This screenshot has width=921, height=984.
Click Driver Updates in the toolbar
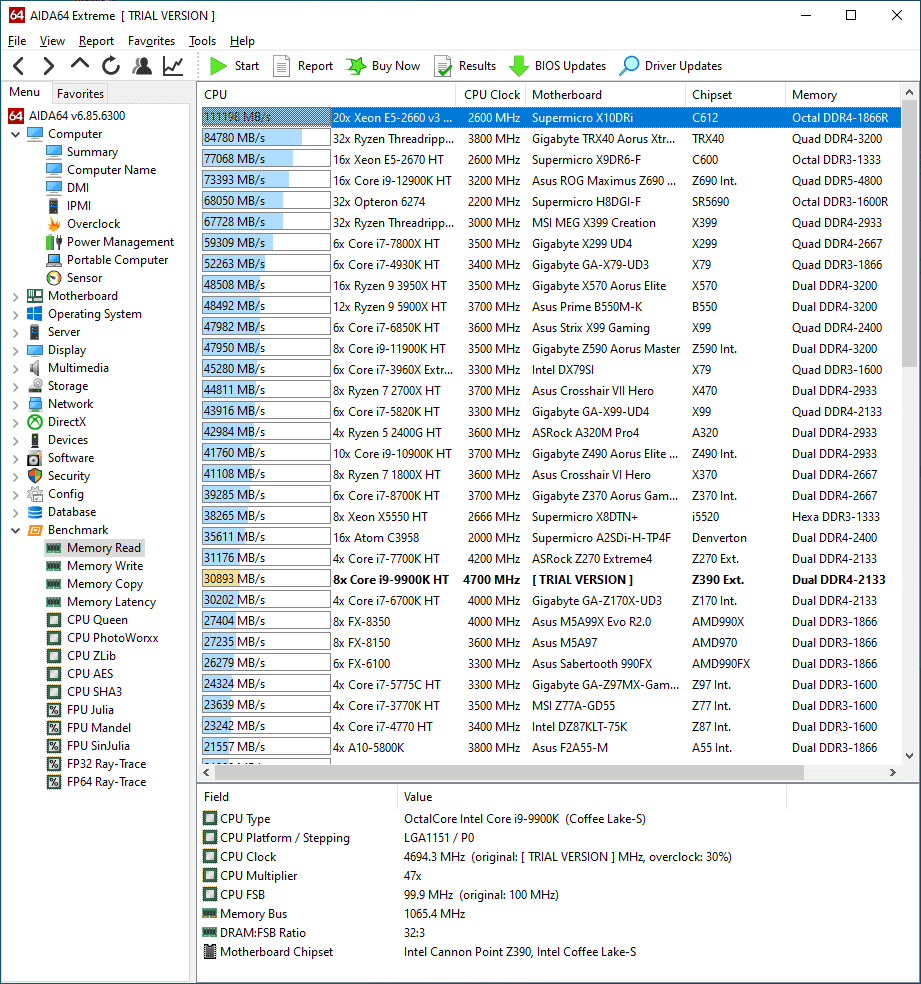[671, 66]
